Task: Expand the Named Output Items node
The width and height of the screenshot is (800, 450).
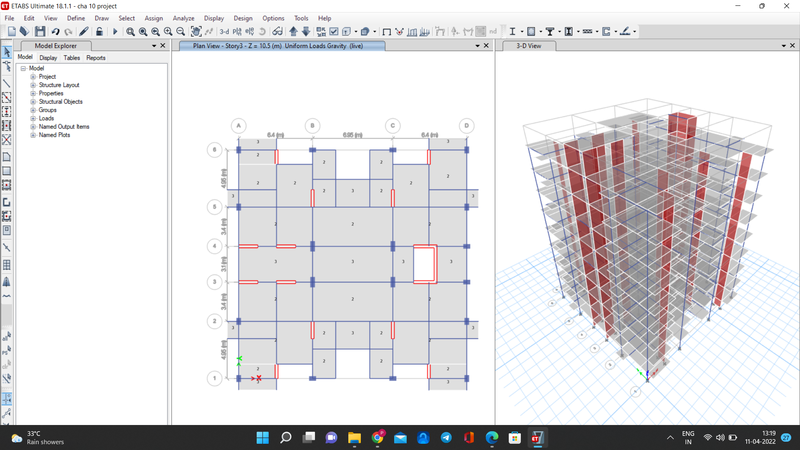Action: pyautogui.click(x=33, y=127)
